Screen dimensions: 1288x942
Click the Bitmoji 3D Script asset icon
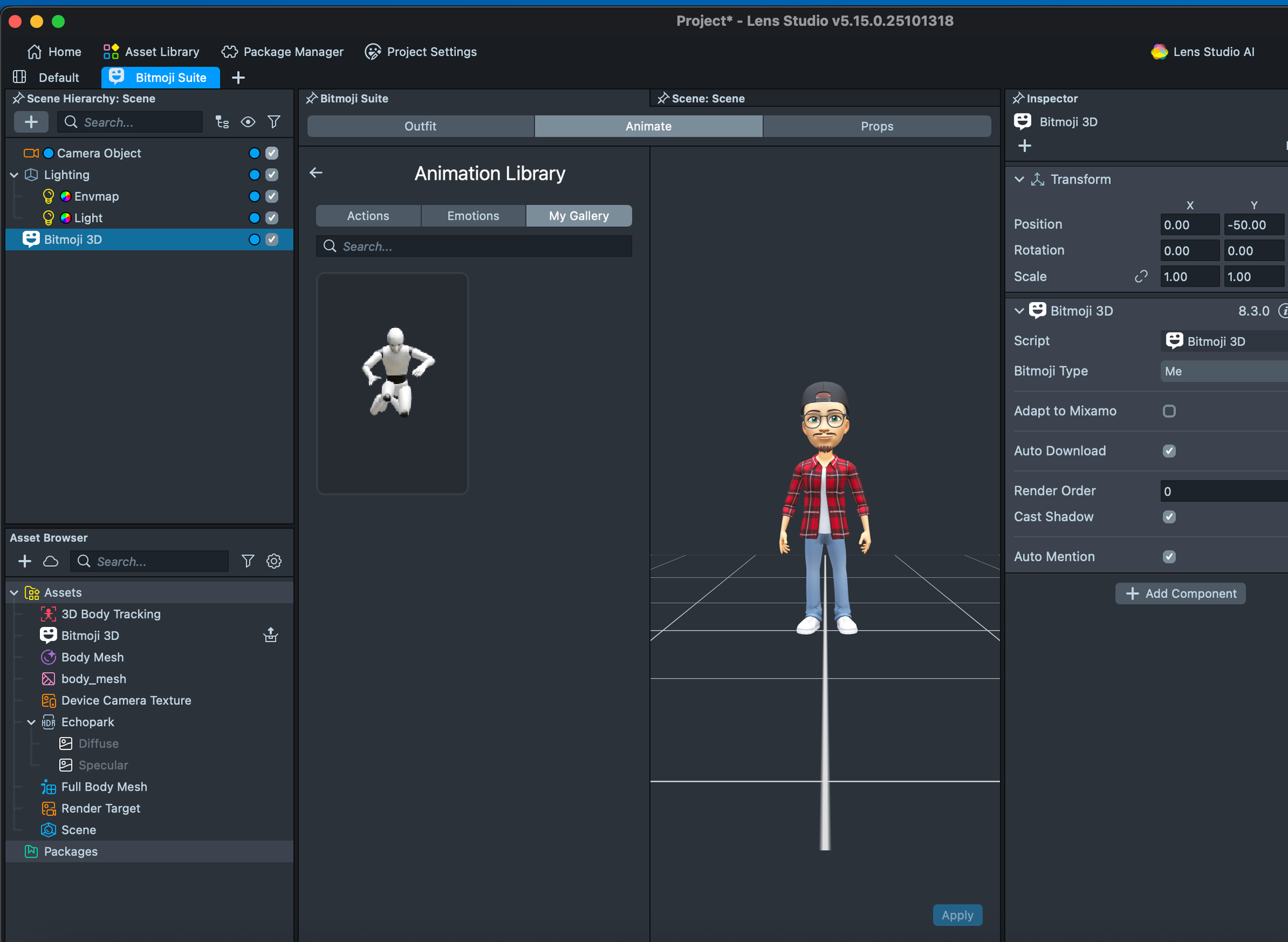(1174, 341)
